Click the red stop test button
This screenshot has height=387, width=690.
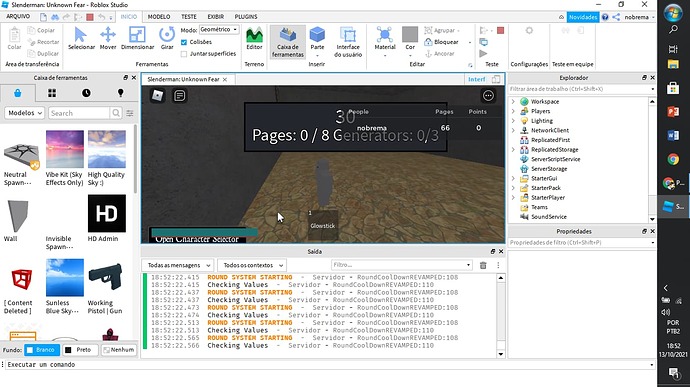click(x=500, y=30)
